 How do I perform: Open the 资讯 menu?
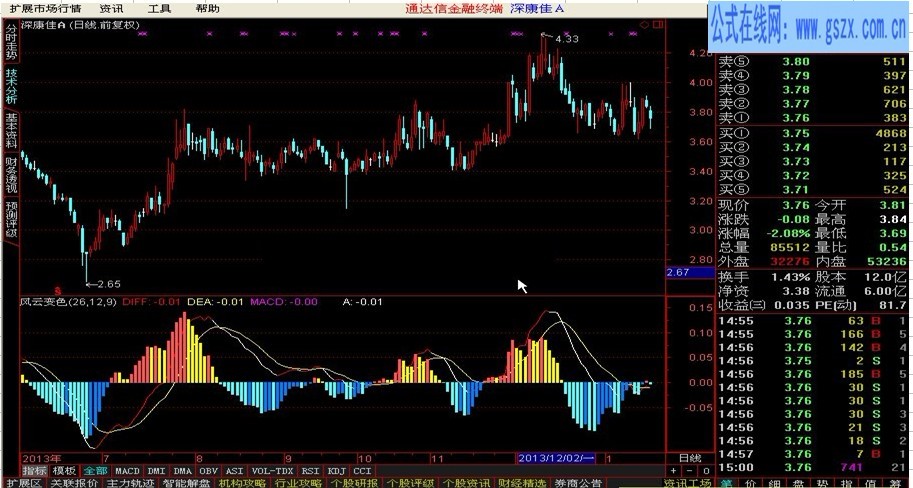(111, 9)
